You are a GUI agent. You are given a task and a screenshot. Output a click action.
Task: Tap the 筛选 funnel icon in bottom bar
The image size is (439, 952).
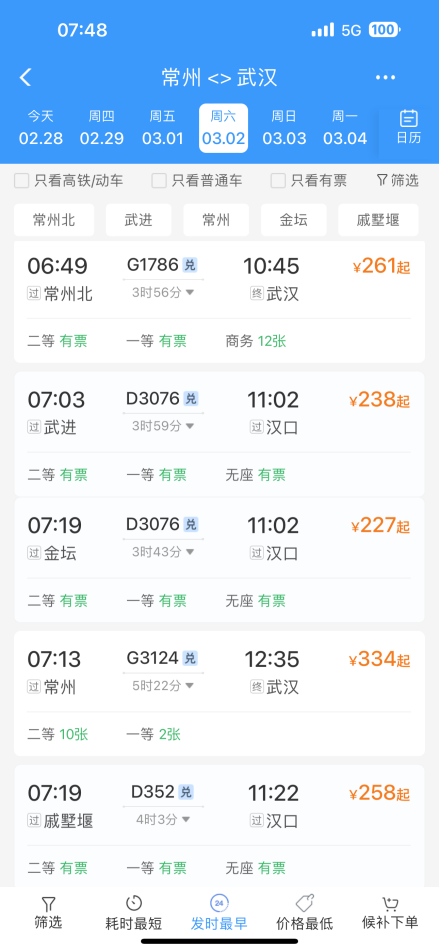[x=48, y=903]
